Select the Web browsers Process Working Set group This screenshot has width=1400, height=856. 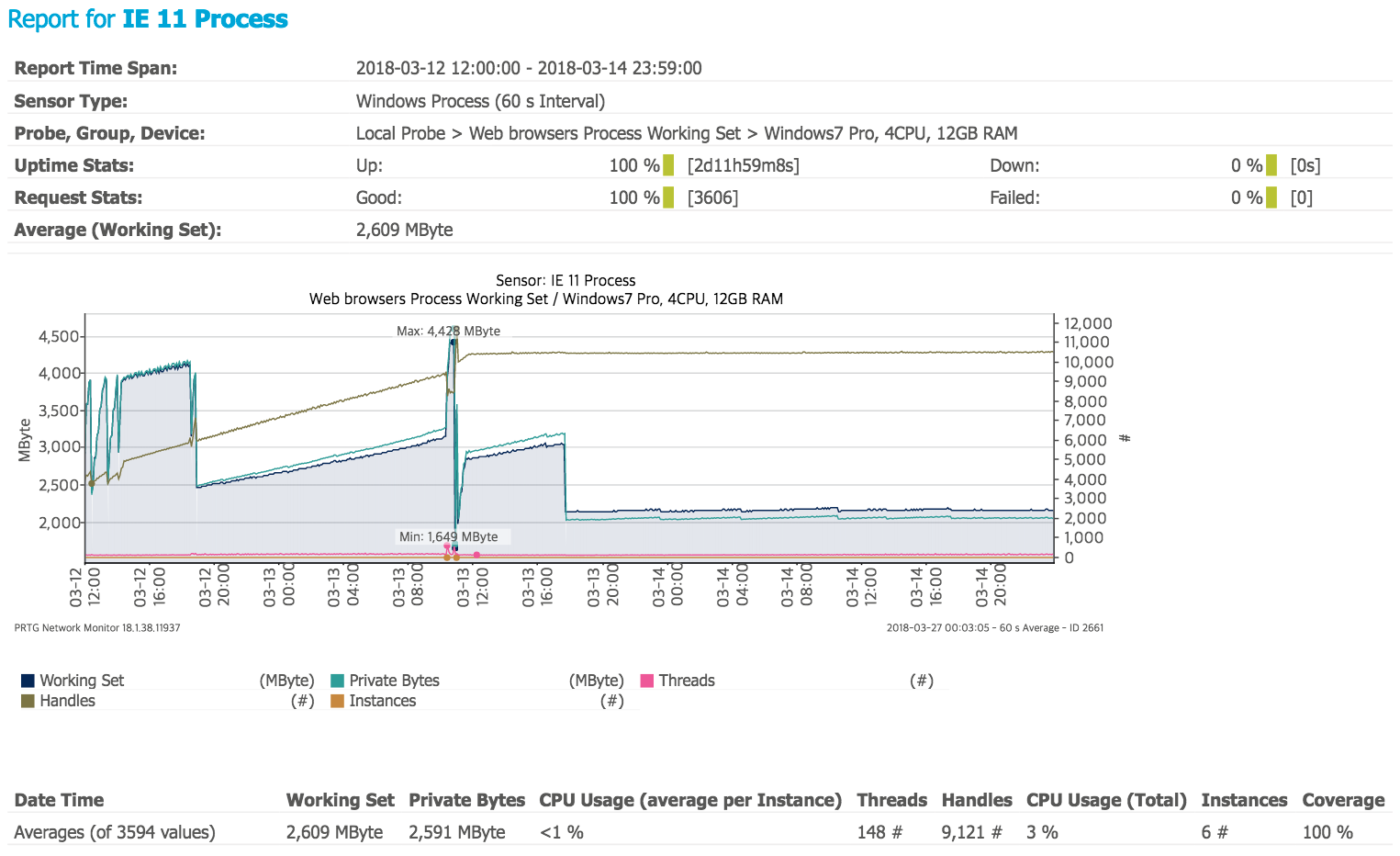coord(605,132)
